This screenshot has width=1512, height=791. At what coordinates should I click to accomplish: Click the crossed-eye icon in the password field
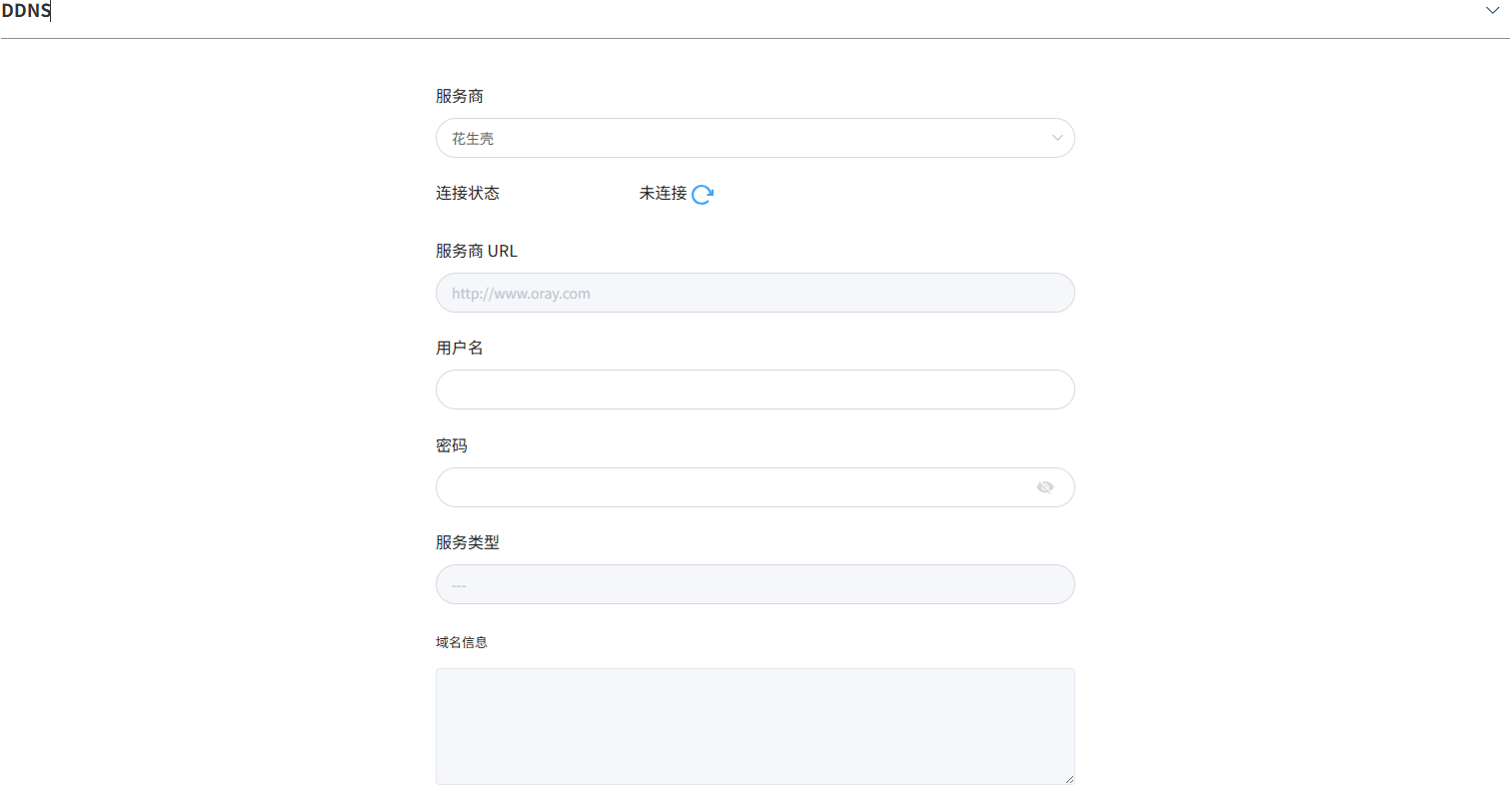coord(1045,486)
